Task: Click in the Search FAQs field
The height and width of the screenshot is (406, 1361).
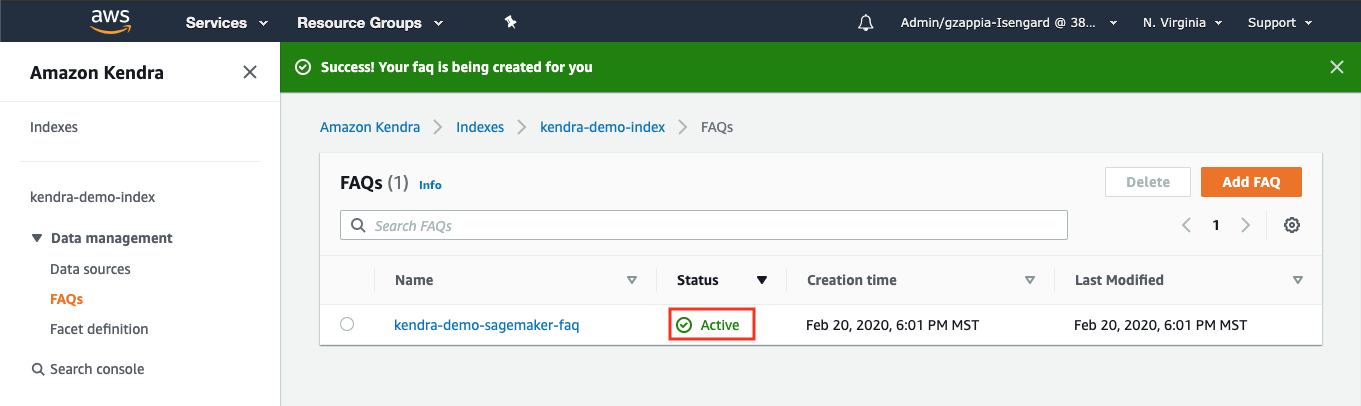Action: tap(704, 225)
